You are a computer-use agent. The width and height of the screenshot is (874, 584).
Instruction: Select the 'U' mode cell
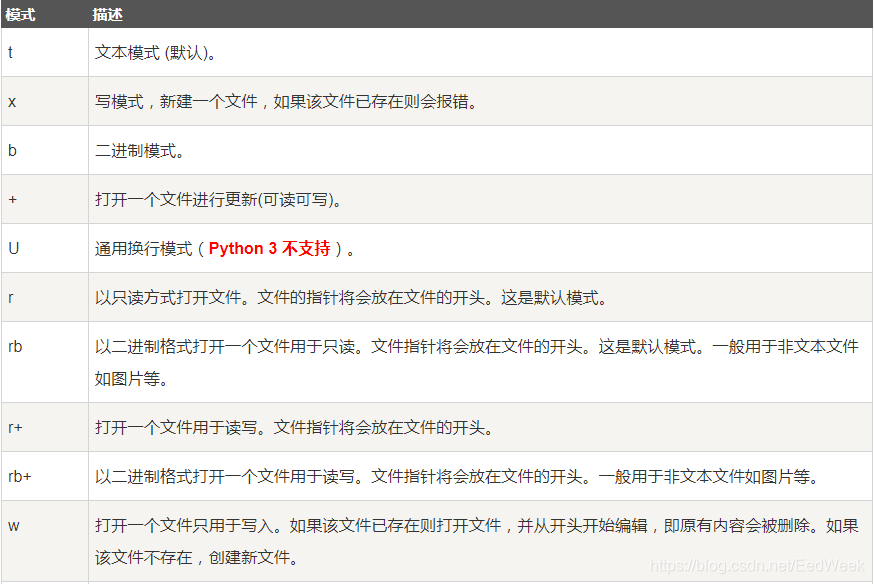click(45, 249)
